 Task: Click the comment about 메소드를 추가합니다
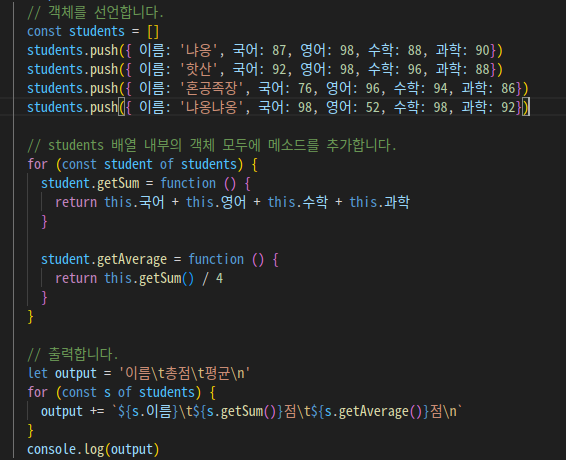point(212,146)
